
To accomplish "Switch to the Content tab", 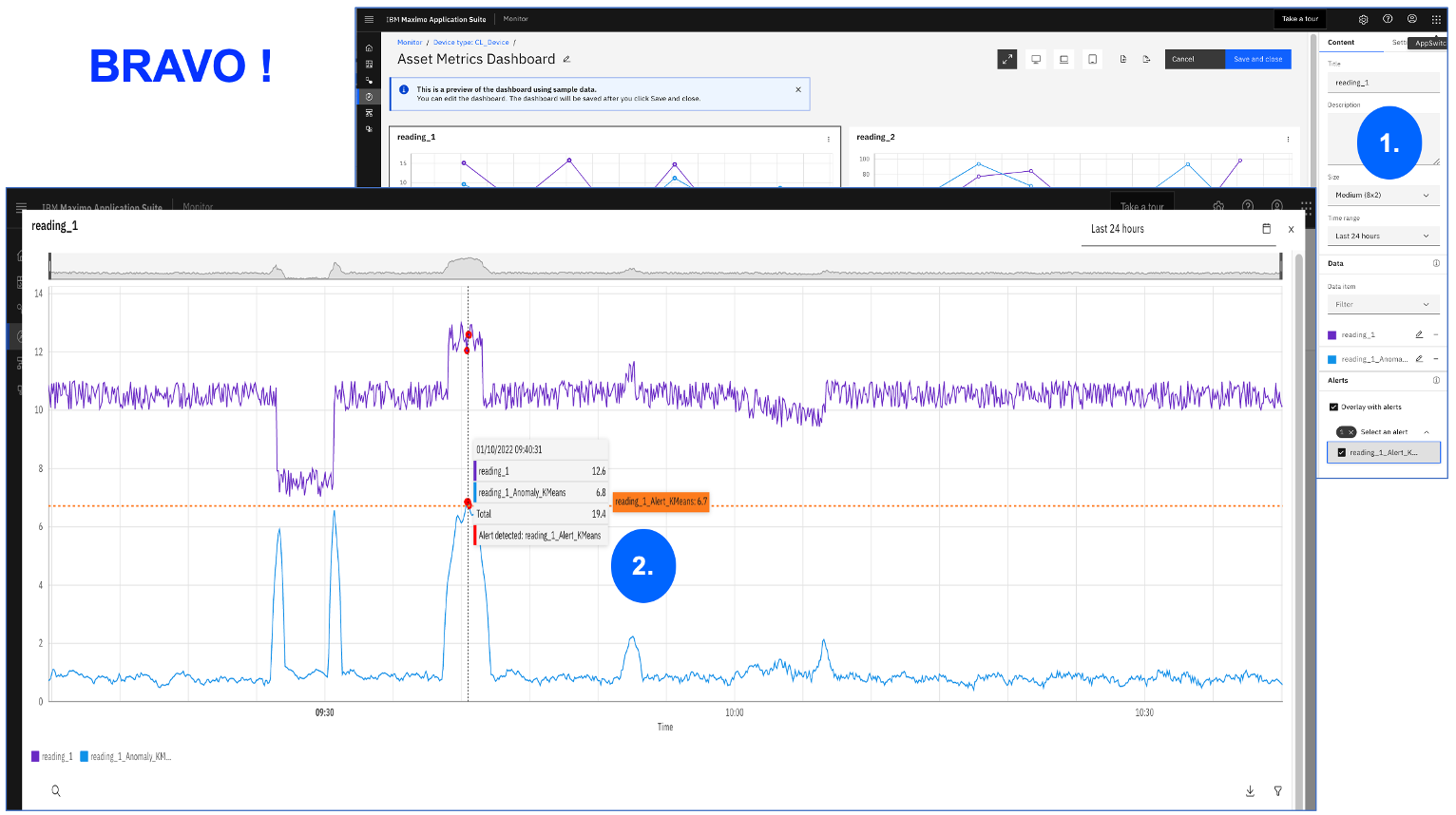I will (1341, 43).
